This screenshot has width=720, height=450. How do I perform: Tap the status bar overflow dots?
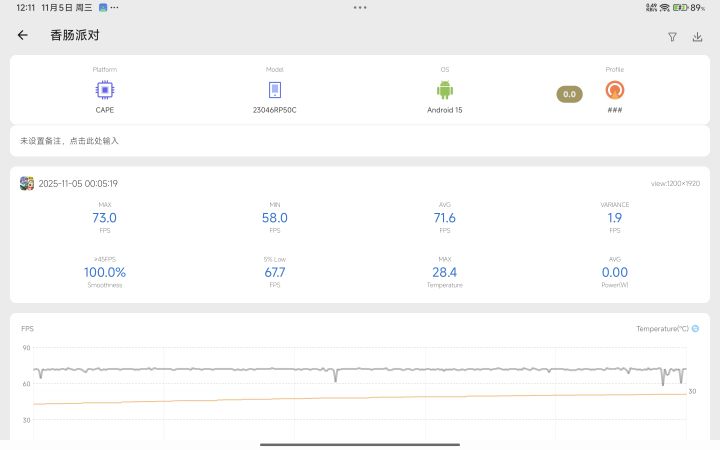[x=114, y=7]
